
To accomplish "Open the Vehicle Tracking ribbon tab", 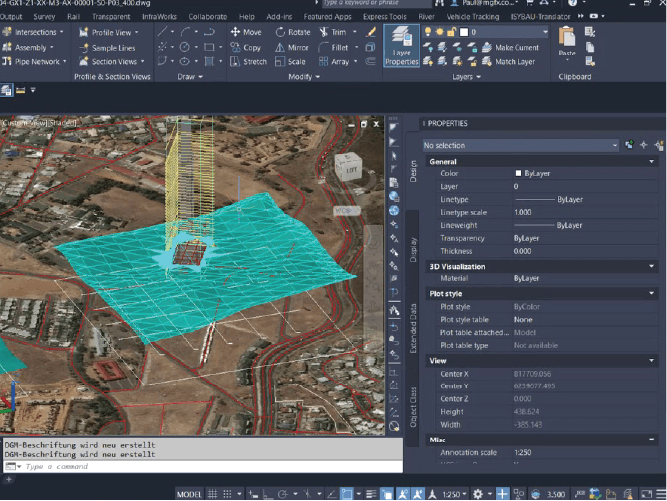I will click(x=473, y=17).
